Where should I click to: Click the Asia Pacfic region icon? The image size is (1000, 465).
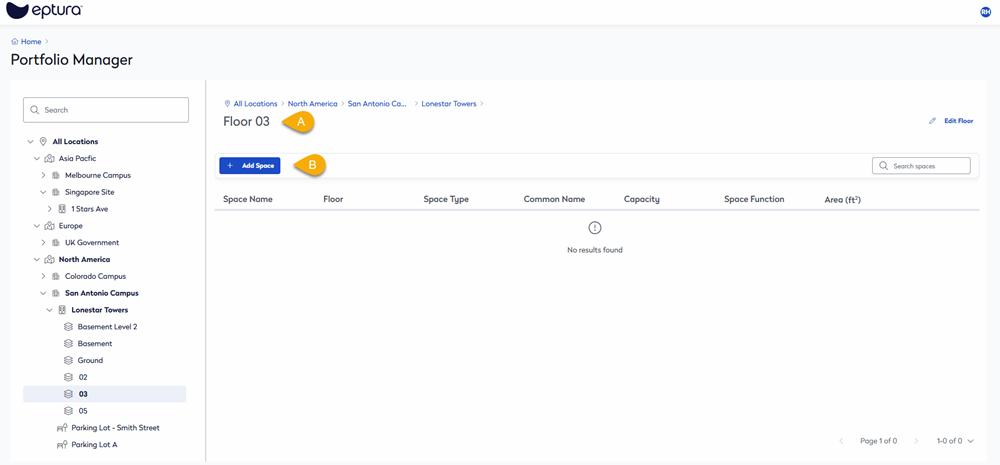(49, 158)
